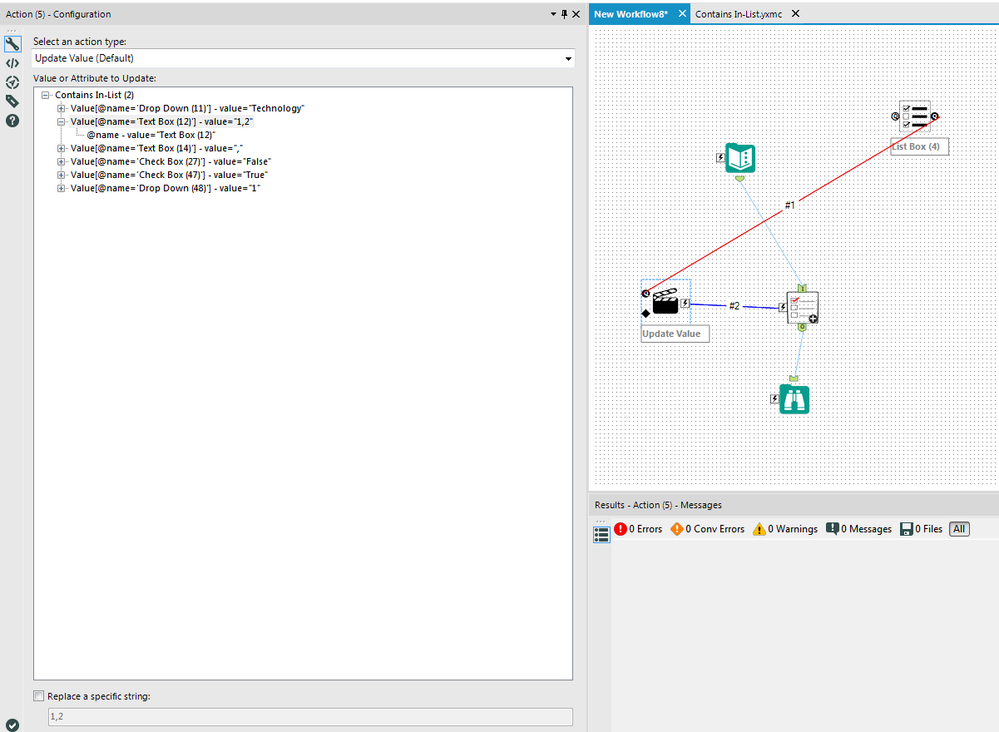Select Contains In-List (2) root node
The image size is (999, 732).
point(94,95)
